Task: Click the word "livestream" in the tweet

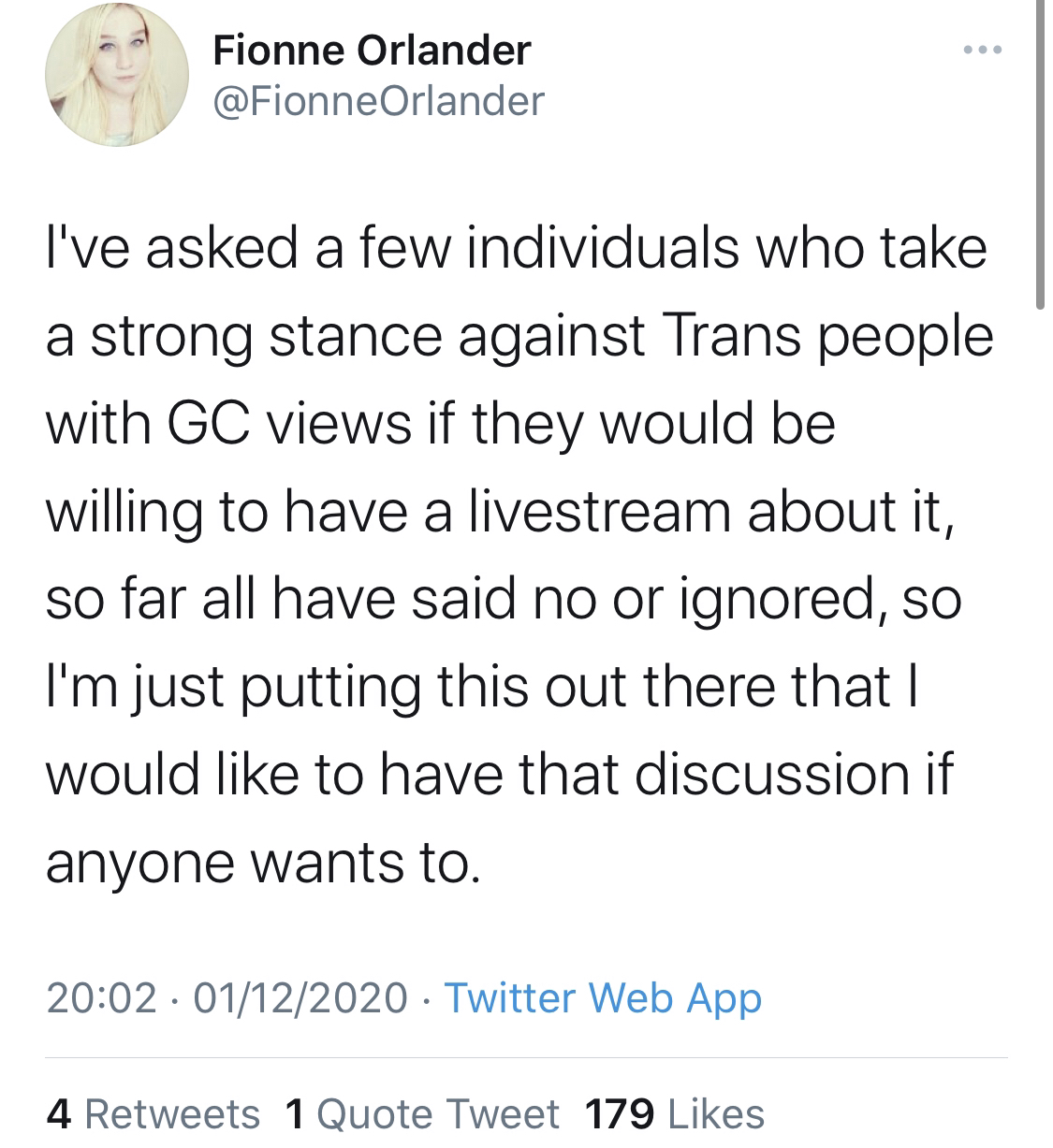Action: pyautogui.click(x=599, y=512)
